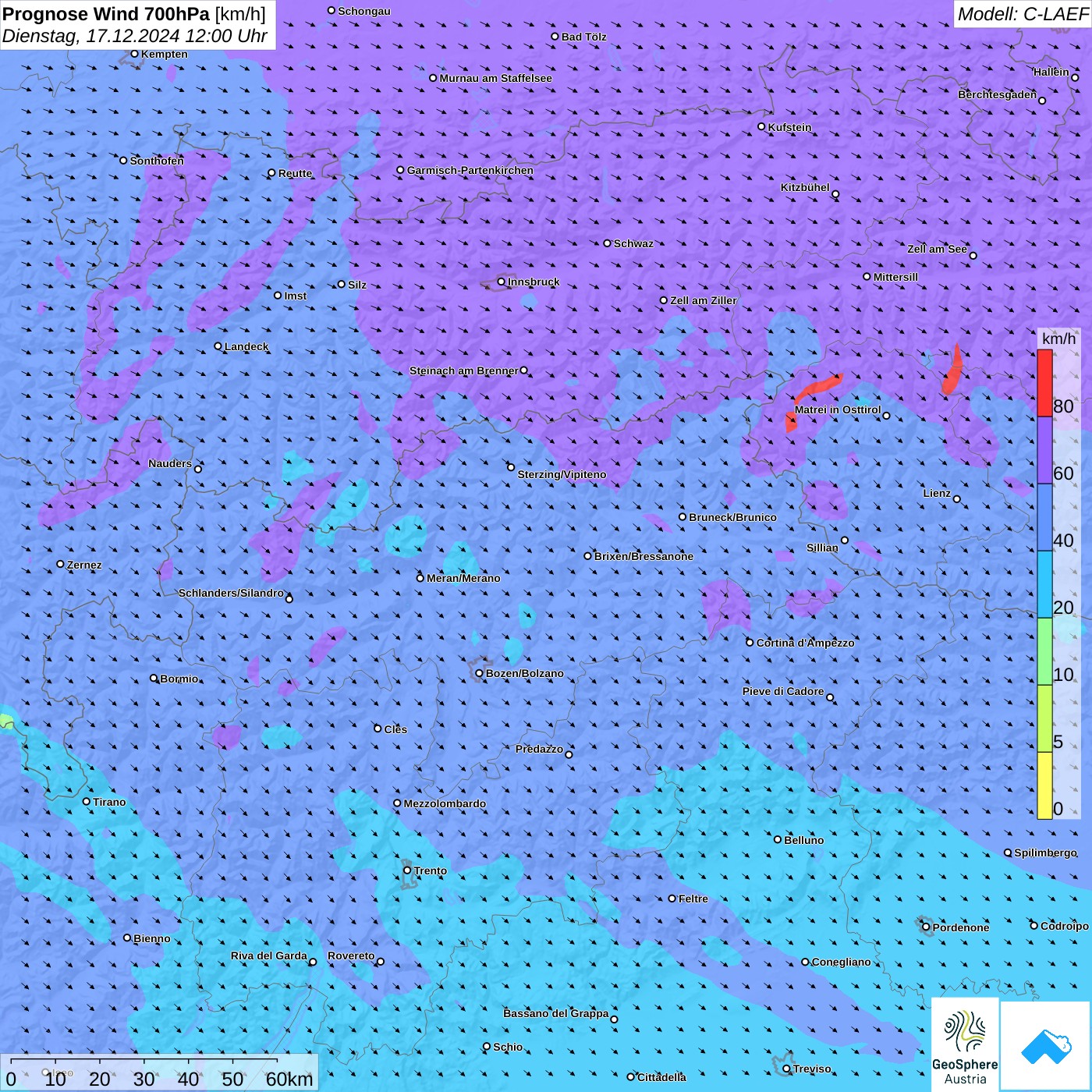Click the 'Modell: C-LAEF' label

(x=1023, y=14)
